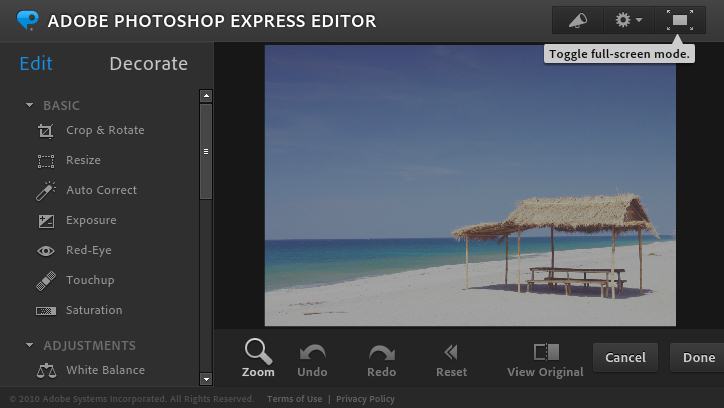Click the tools panel scroll up arrow

pyautogui.click(x=206, y=96)
